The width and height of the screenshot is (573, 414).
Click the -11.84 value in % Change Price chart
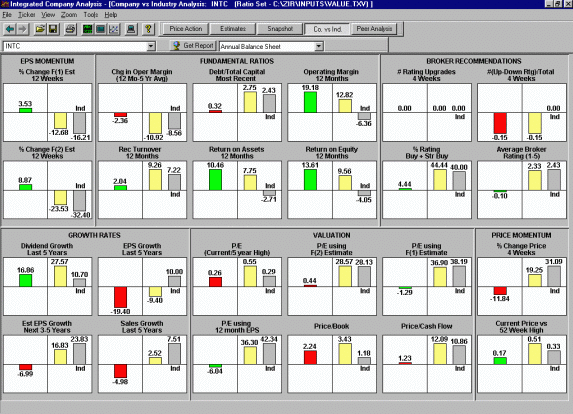click(500, 299)
